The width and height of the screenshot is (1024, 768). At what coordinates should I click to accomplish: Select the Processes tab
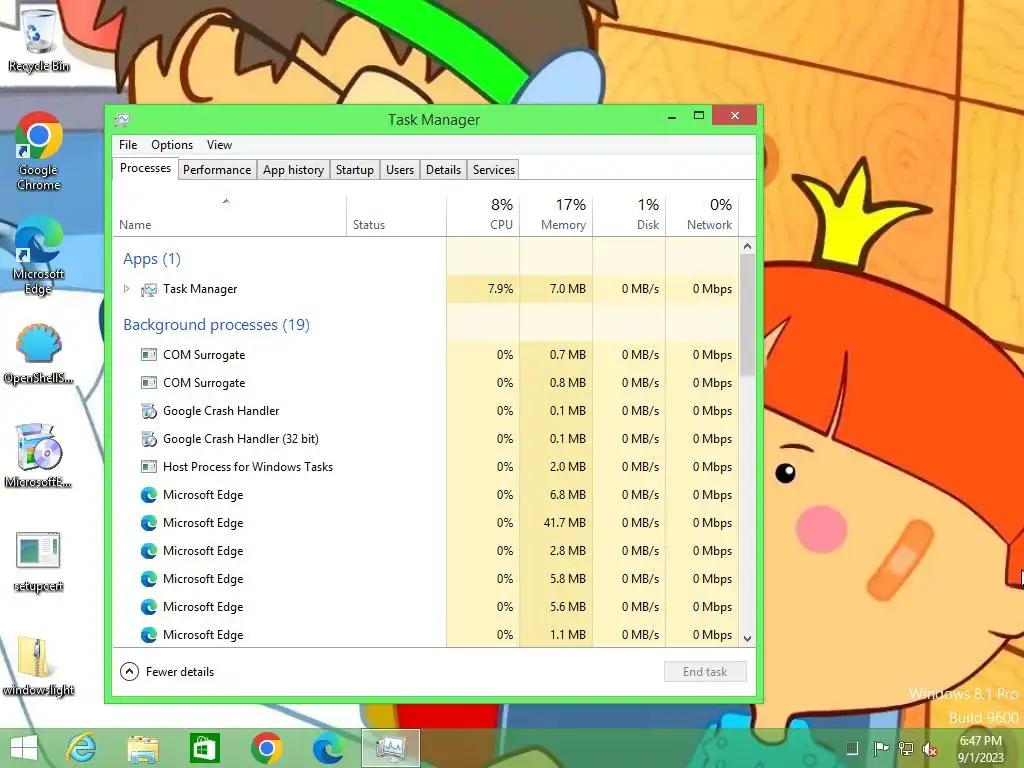click(146, 168)
